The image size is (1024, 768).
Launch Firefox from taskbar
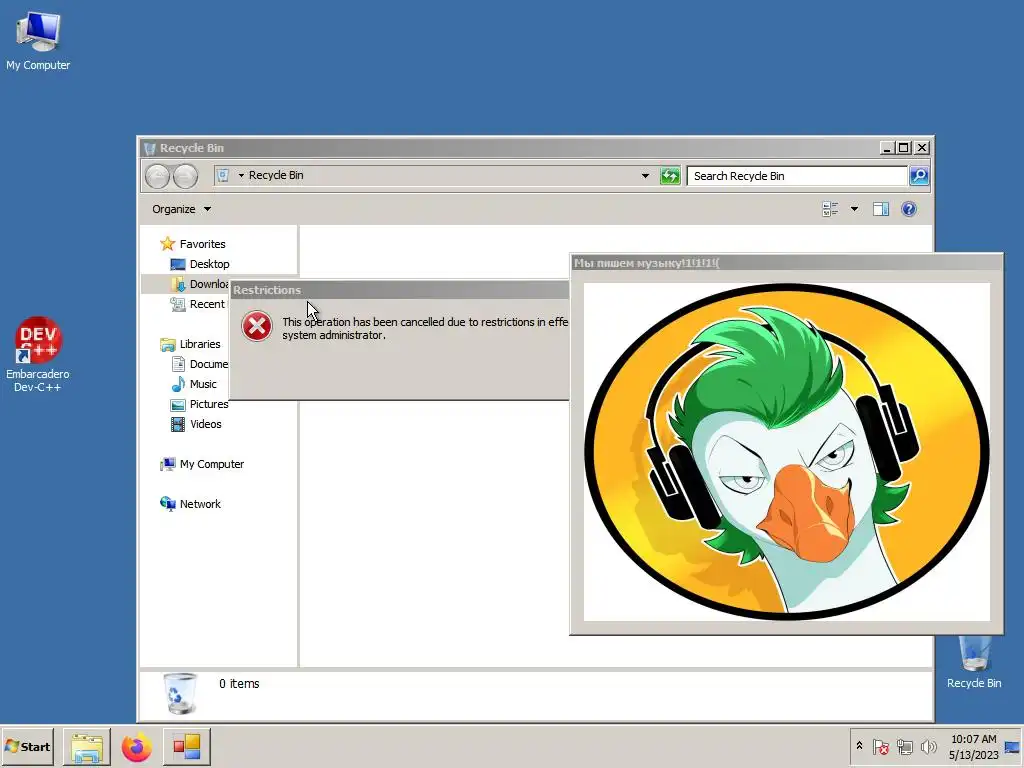click(136, 746)
